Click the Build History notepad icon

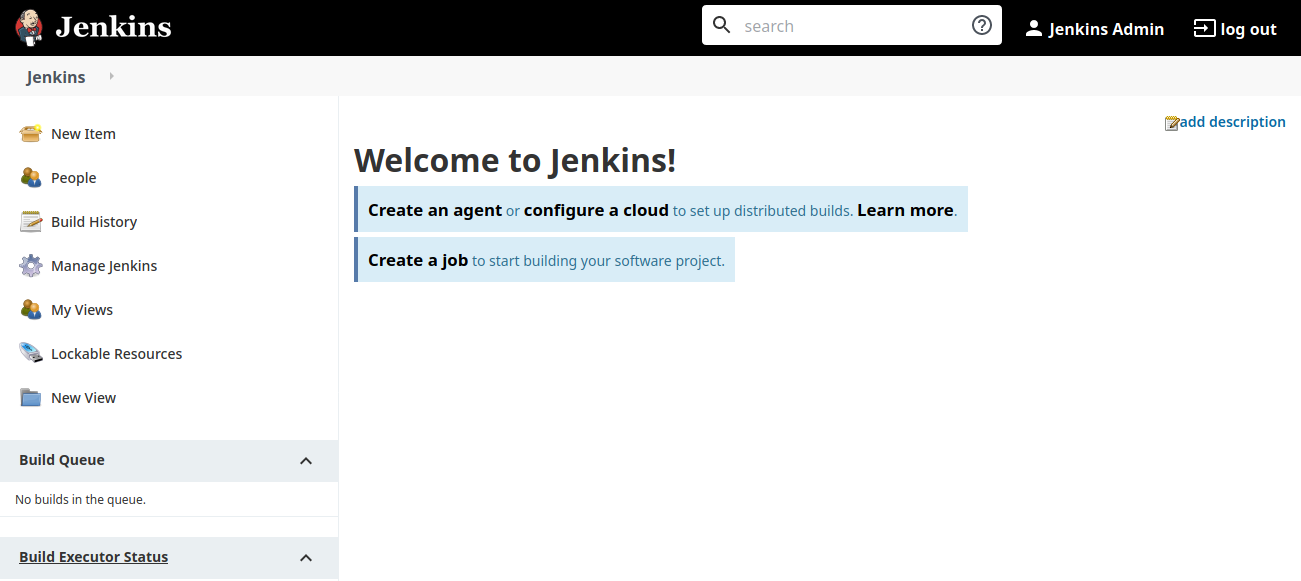(31, 221)
